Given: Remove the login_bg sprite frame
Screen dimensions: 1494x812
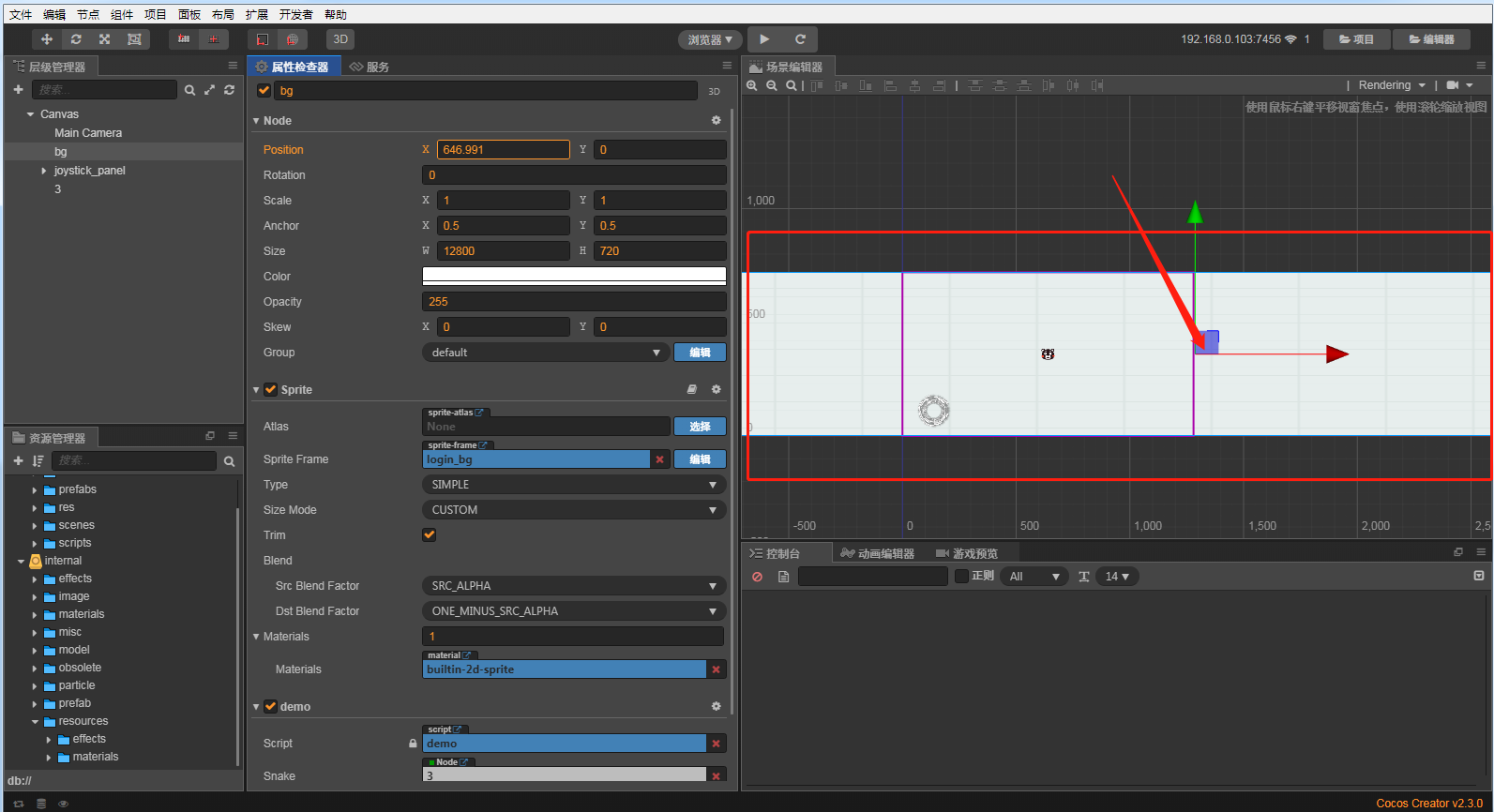Looking at the screenshot, I should (x=659, y=459).
